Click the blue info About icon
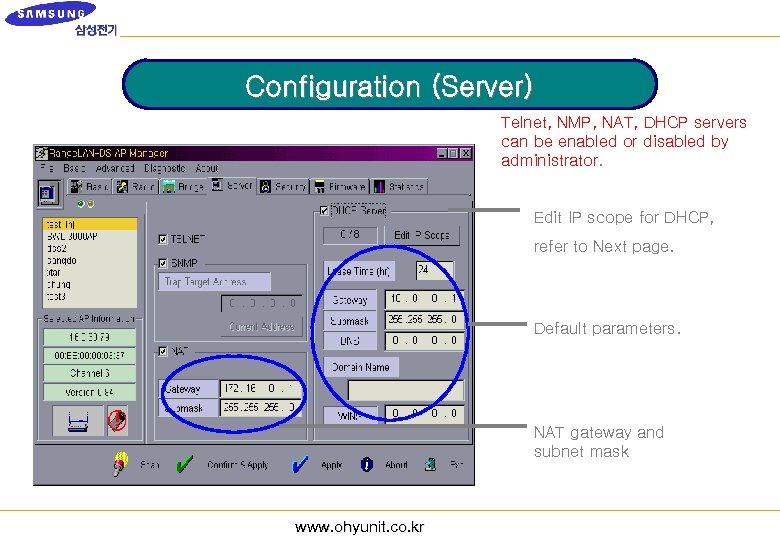The height and width of the screenshot is (540, 780). coord(367,464)
